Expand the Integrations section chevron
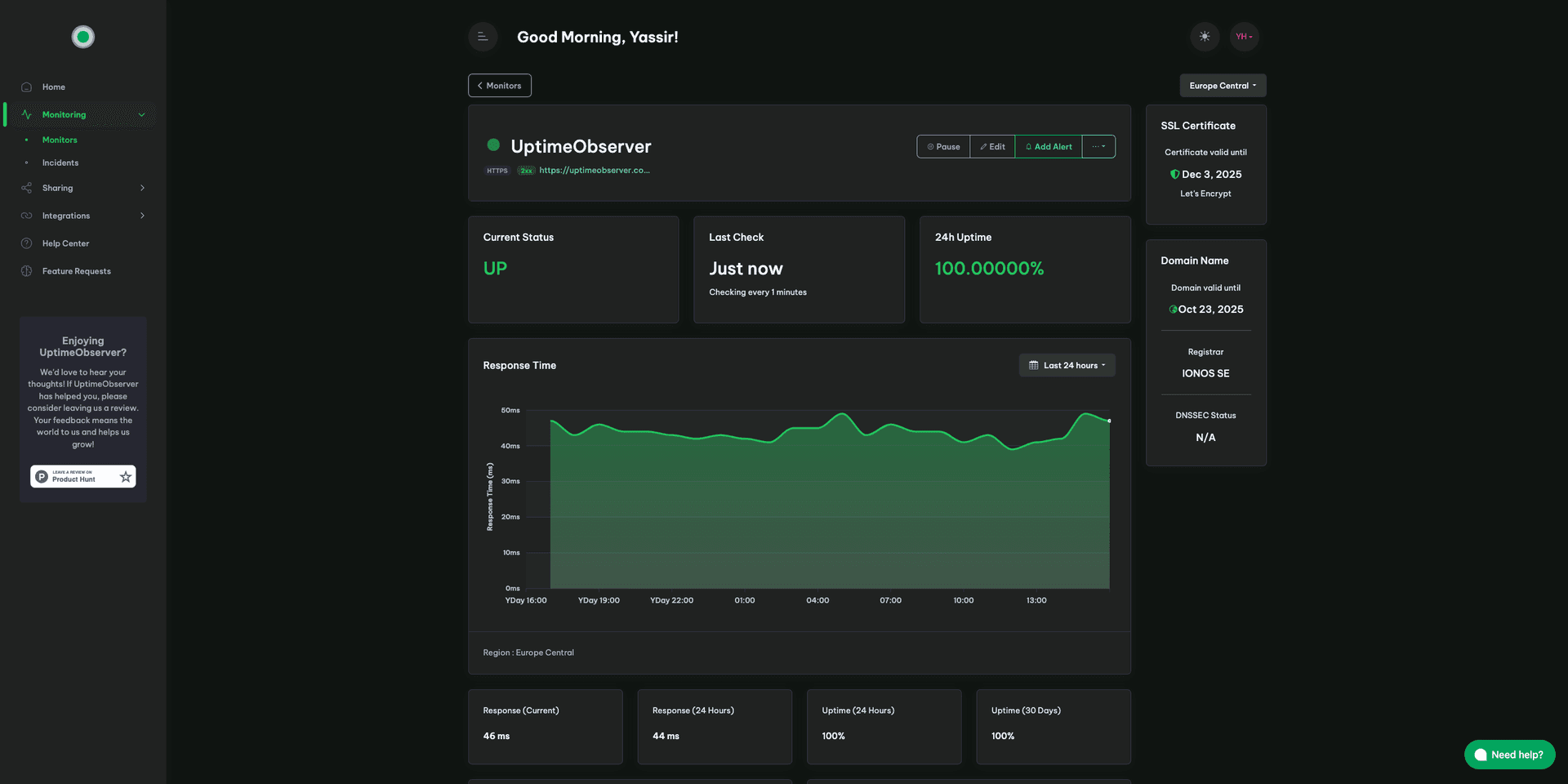Screen dimensions: 1568x784 142,216
